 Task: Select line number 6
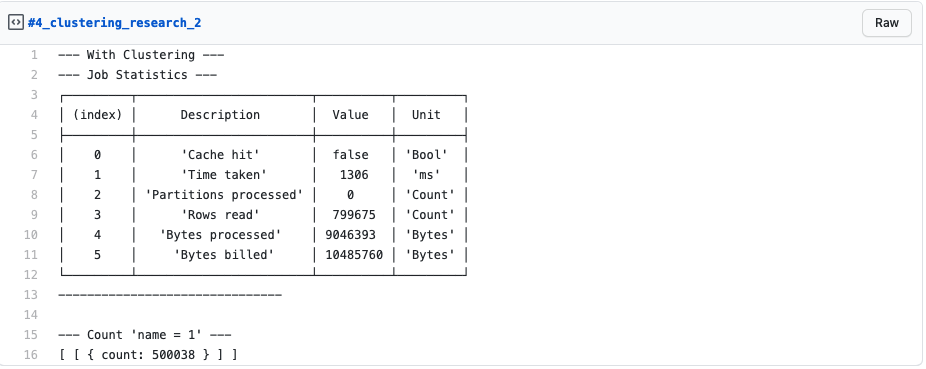pos(34,155)
